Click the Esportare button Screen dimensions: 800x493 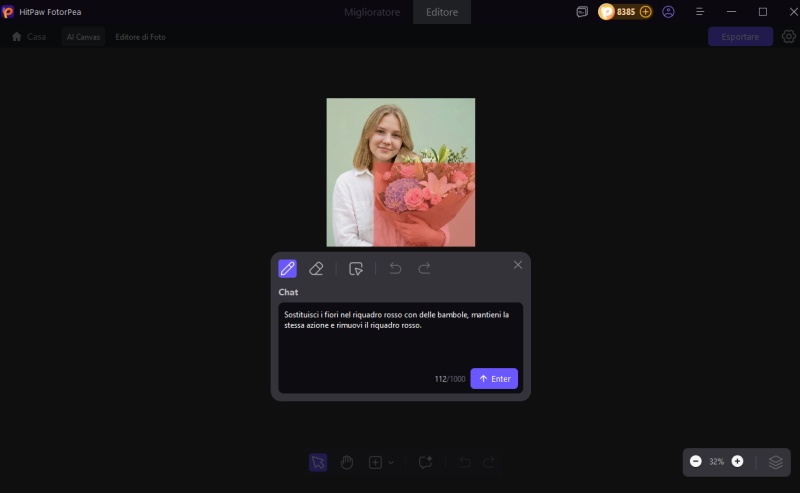tap(740, 37)
